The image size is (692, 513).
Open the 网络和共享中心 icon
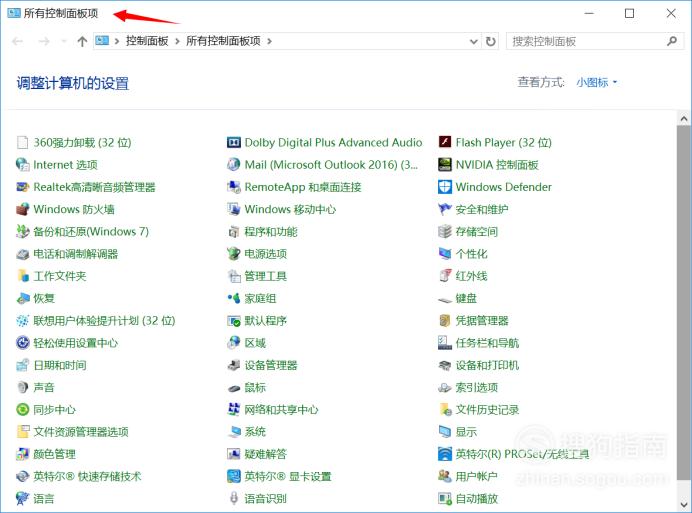[x=233, y=409]
